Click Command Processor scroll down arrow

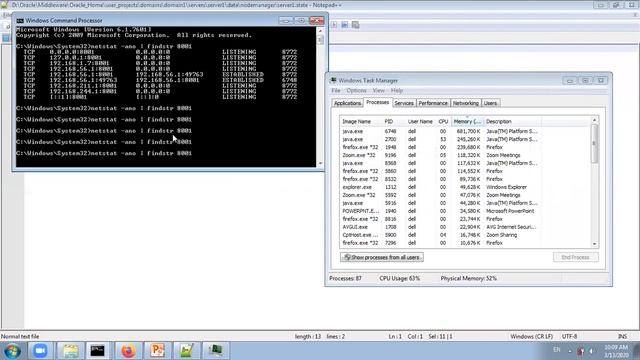(320, 164)
